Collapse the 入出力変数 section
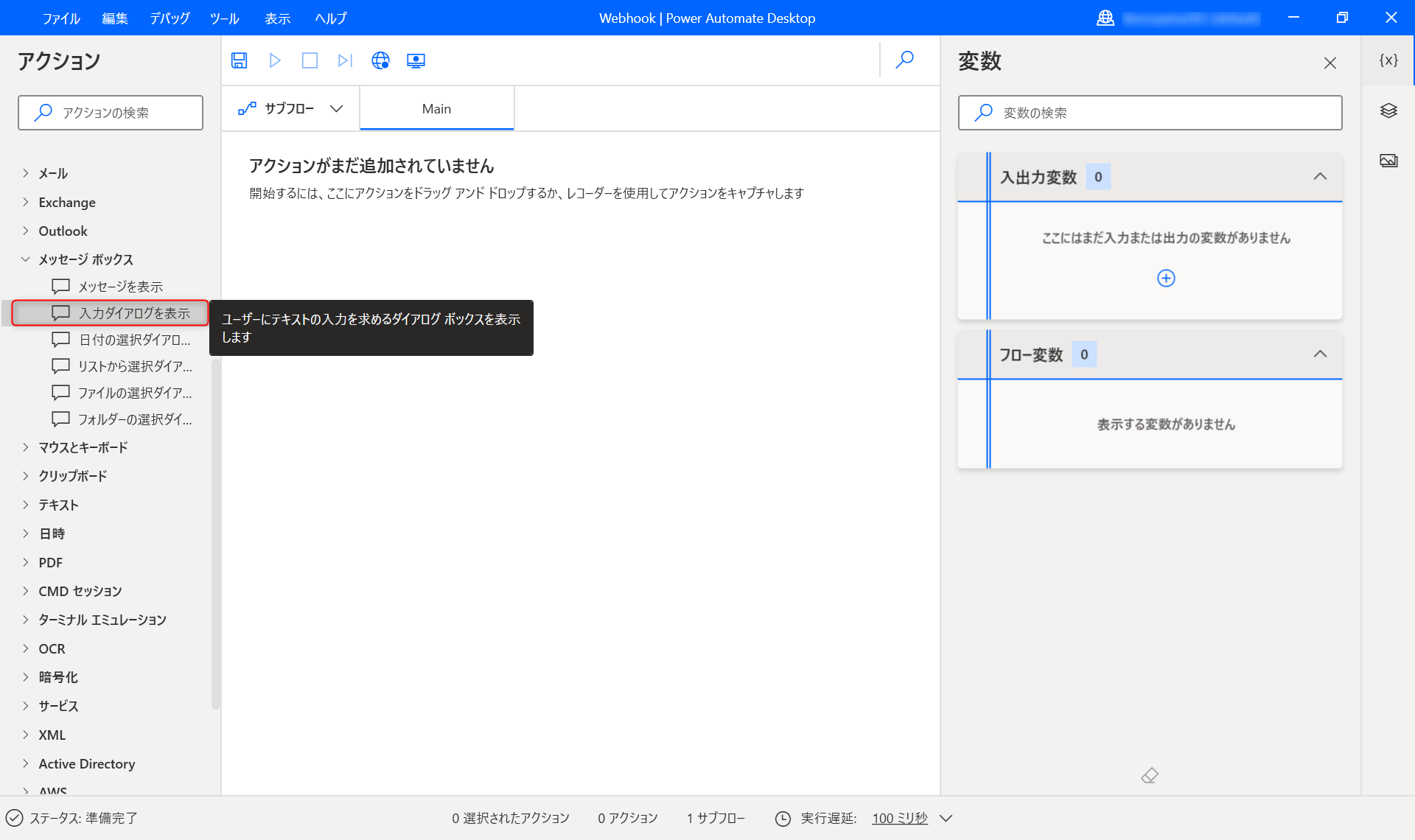1415x840 pixels. click(1320, 177)
